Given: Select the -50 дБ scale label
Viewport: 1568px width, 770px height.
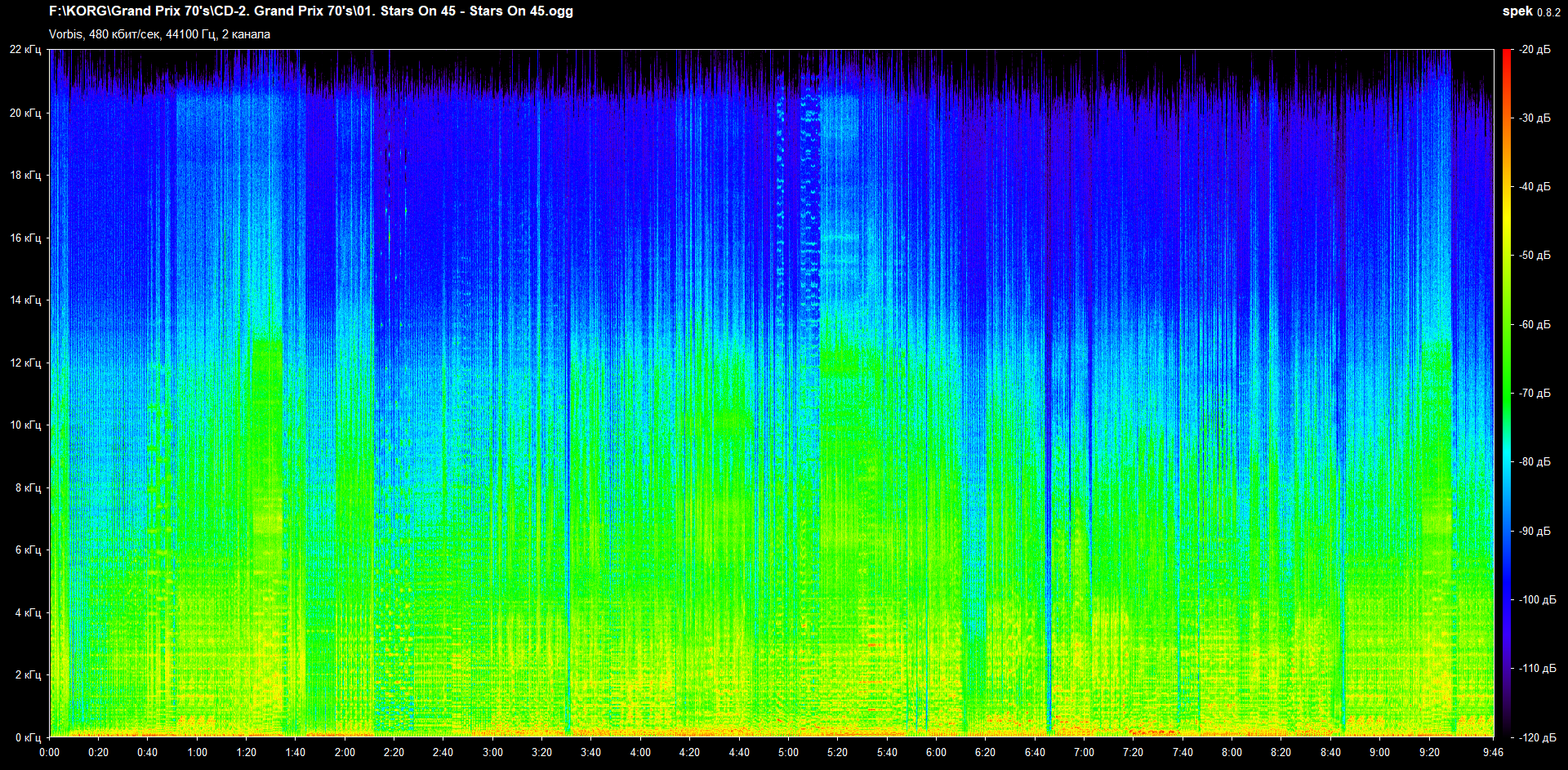Looking at the screenshot, I should pyautogui.click(x=1535, y=256).
